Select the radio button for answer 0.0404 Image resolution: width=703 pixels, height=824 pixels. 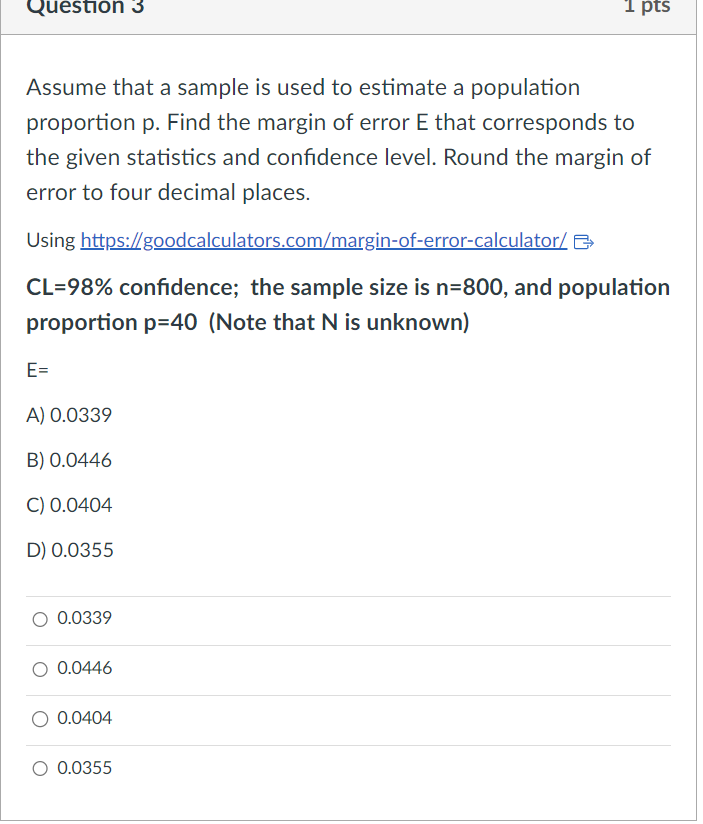click(x=39, y=718)
